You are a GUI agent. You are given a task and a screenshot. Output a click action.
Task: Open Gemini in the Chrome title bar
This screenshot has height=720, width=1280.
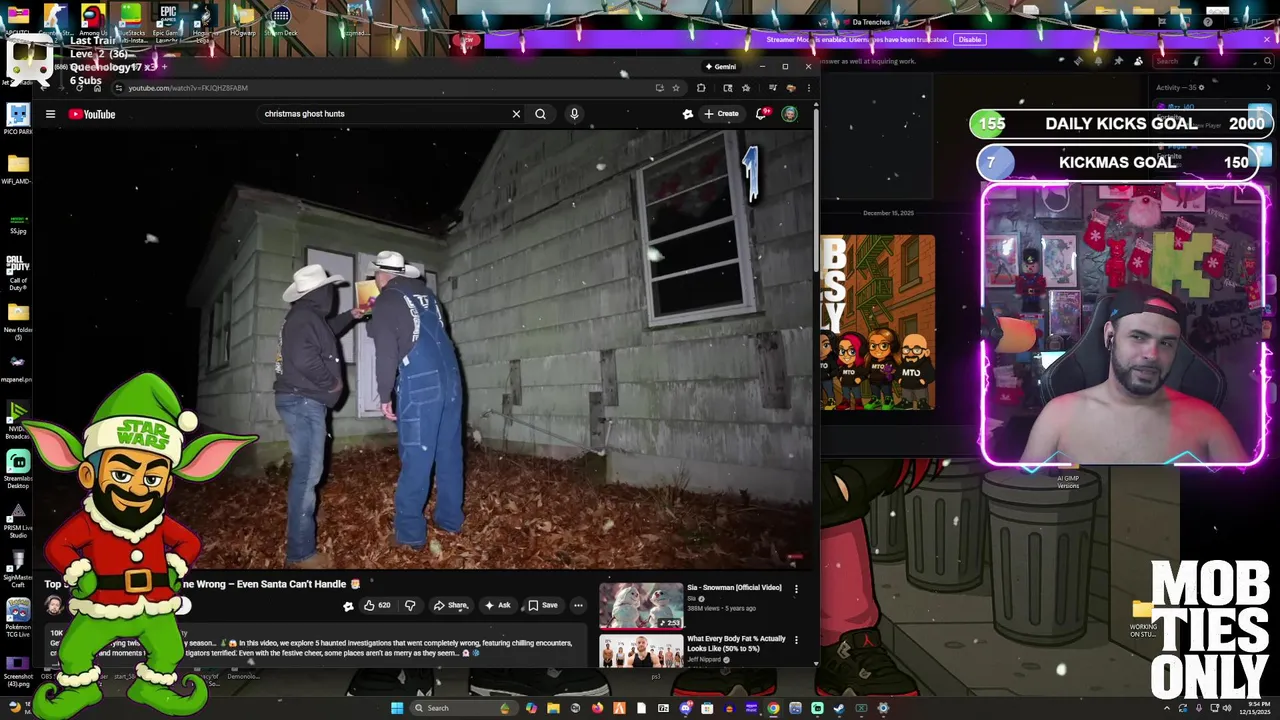(x=721, y=66)
